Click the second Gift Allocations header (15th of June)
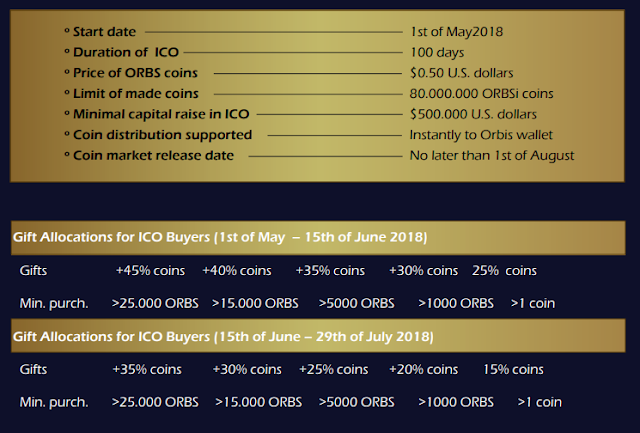 click(x=318, y=336)
